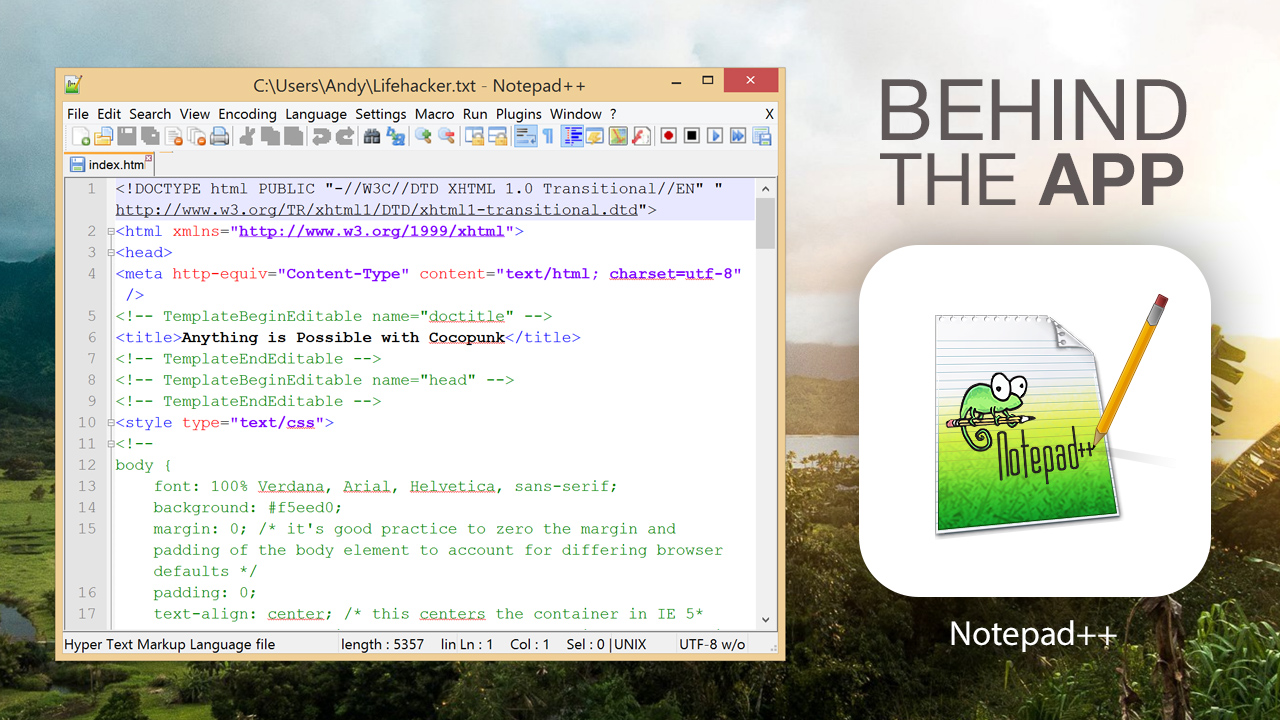Open the user-defined language lightning icon
1280x720 pixels.
tap(594, 136)
